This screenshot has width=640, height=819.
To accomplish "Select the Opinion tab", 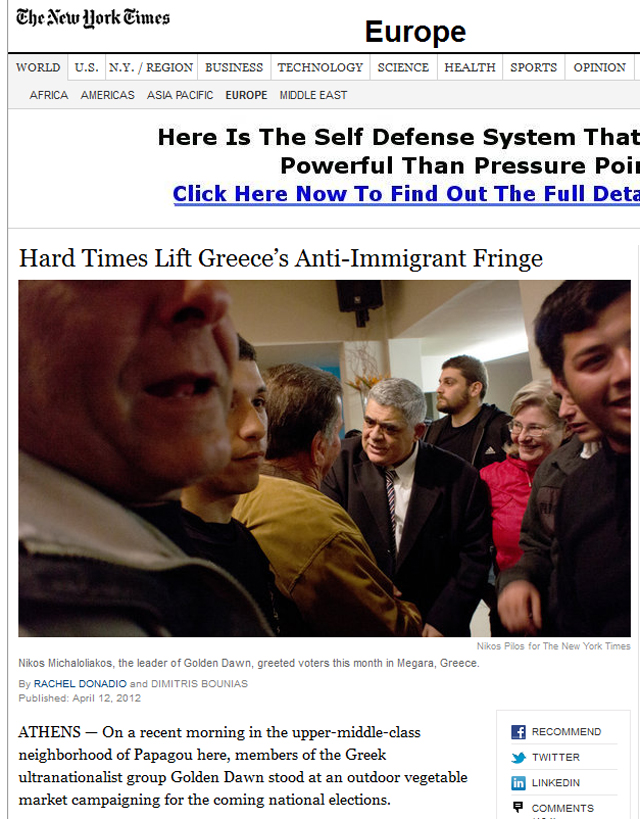I will pyautogui.click(x=599, y=67).
